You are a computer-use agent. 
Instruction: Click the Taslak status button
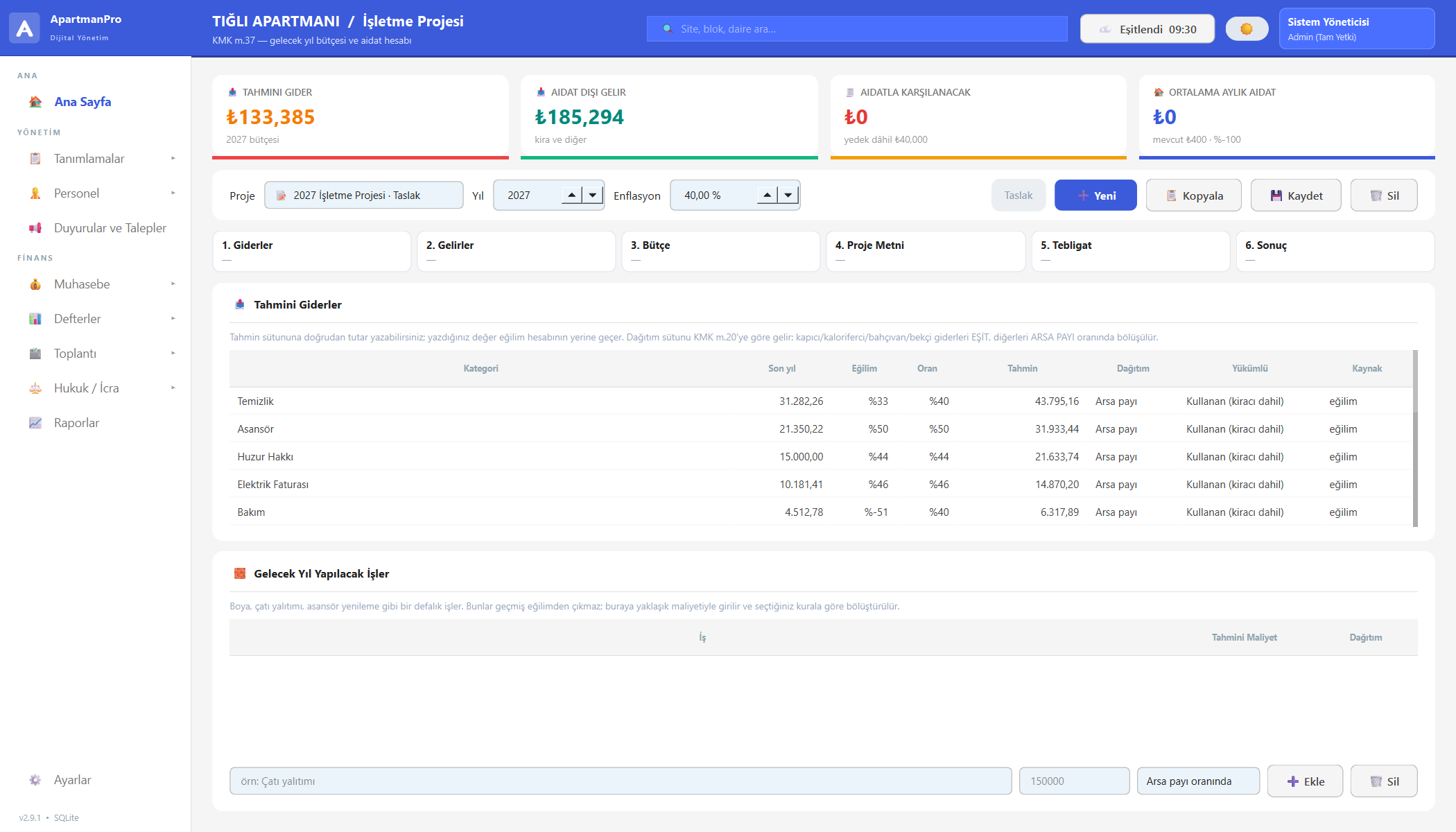pyautogui.click(x=1019, y=196)
